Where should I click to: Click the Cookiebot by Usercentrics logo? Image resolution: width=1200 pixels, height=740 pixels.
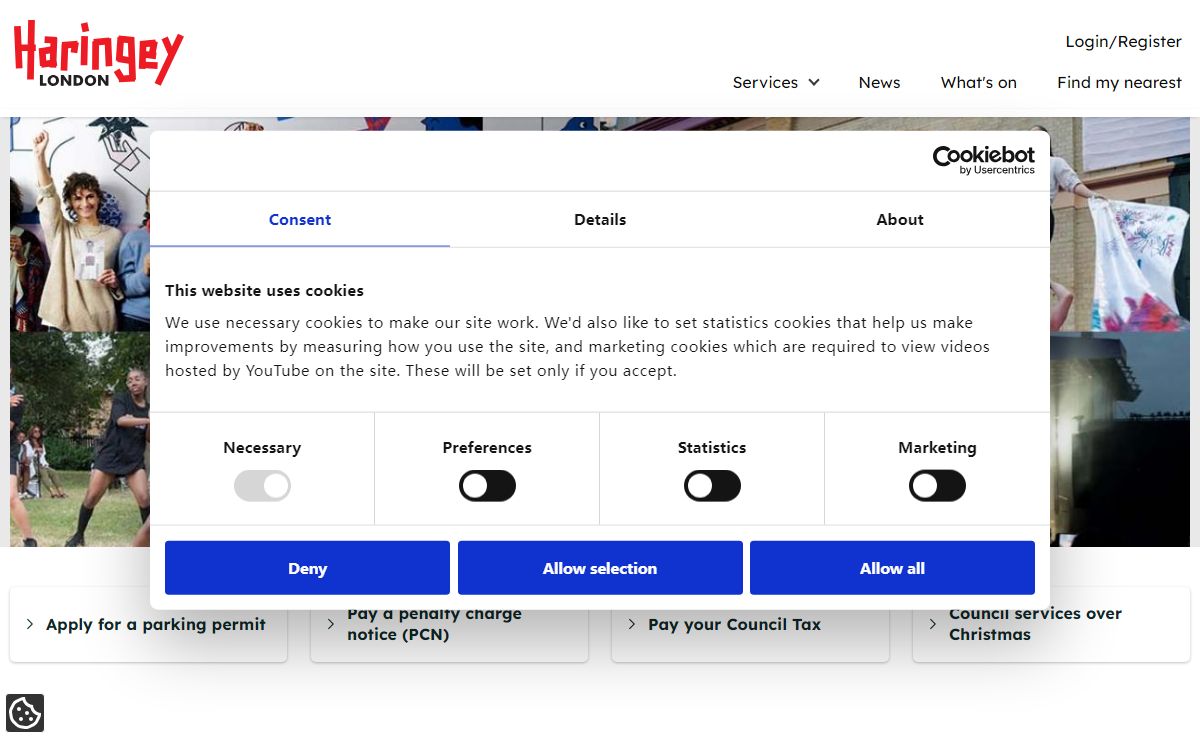983,160
